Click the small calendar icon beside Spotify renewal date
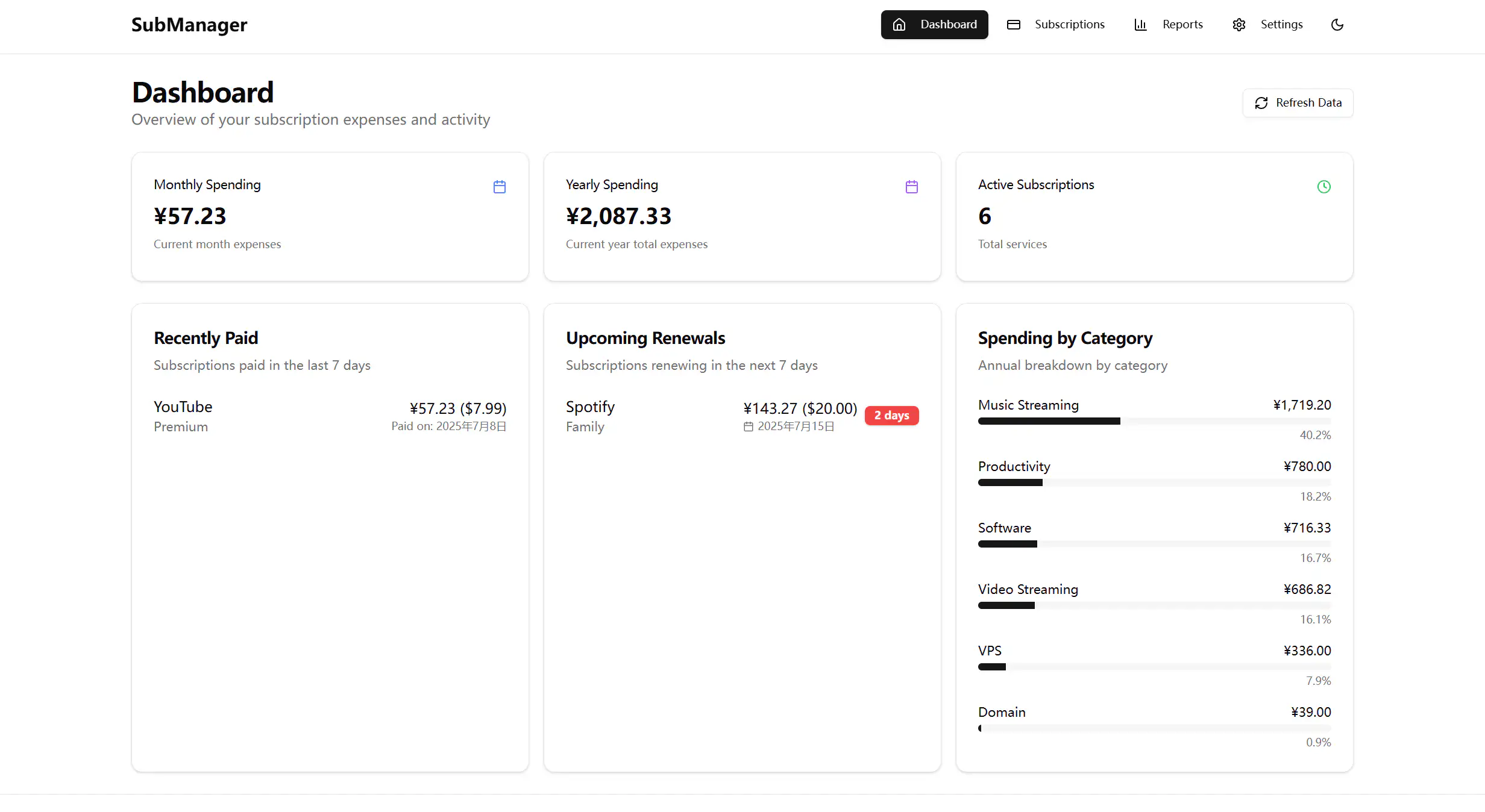 point(748,426)
